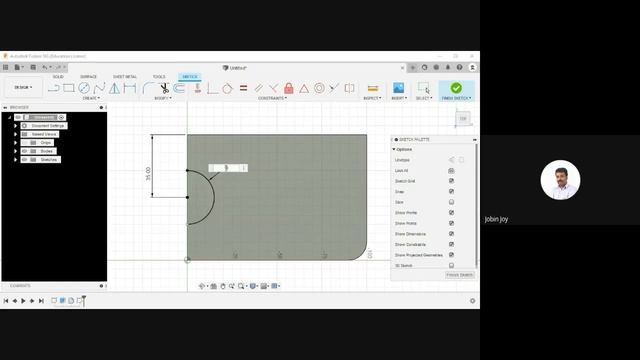
Task: Apply the Equal constraint
Action: coord(243,88)
